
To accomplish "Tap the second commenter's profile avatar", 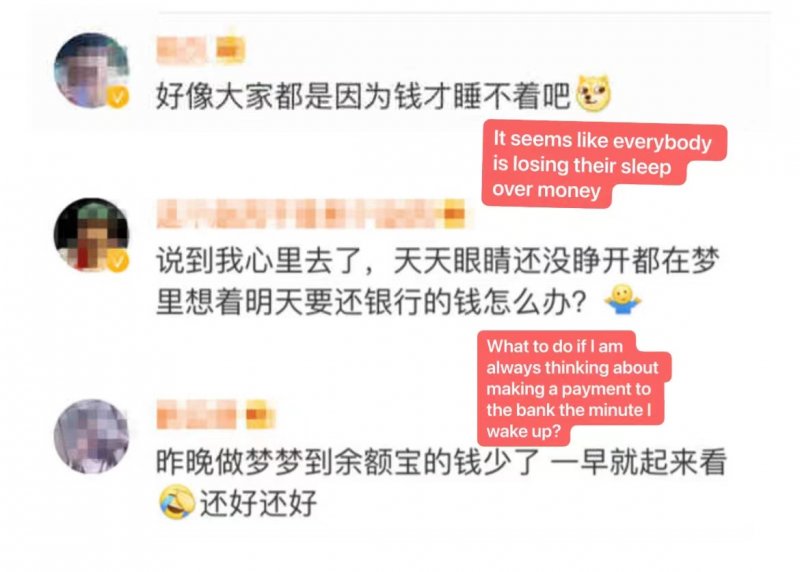I will 91,235.
